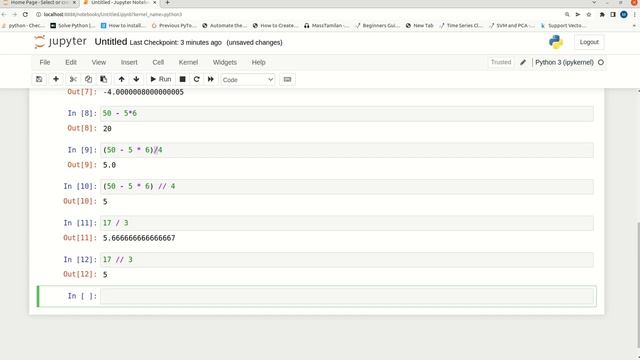
Task: Click the Logout button
Action: click(589, 42)
